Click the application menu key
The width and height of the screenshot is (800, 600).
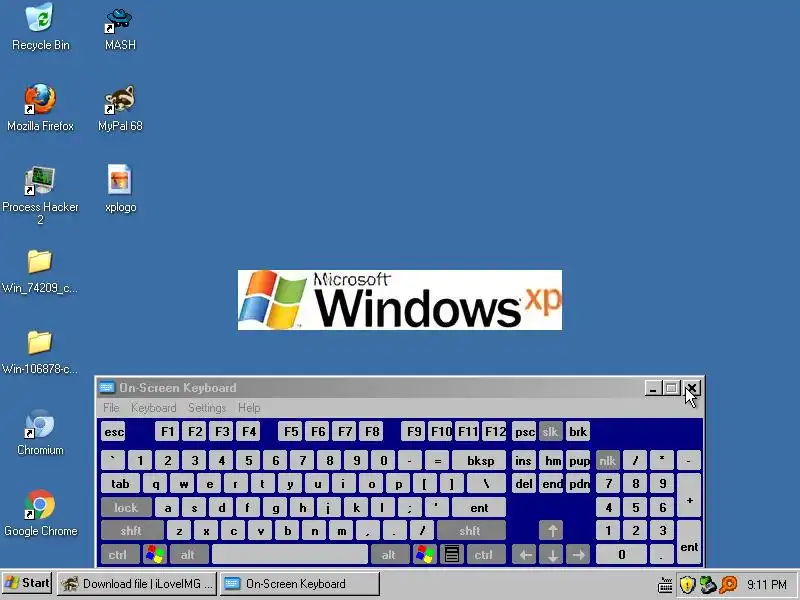click(x=452, y=554)
